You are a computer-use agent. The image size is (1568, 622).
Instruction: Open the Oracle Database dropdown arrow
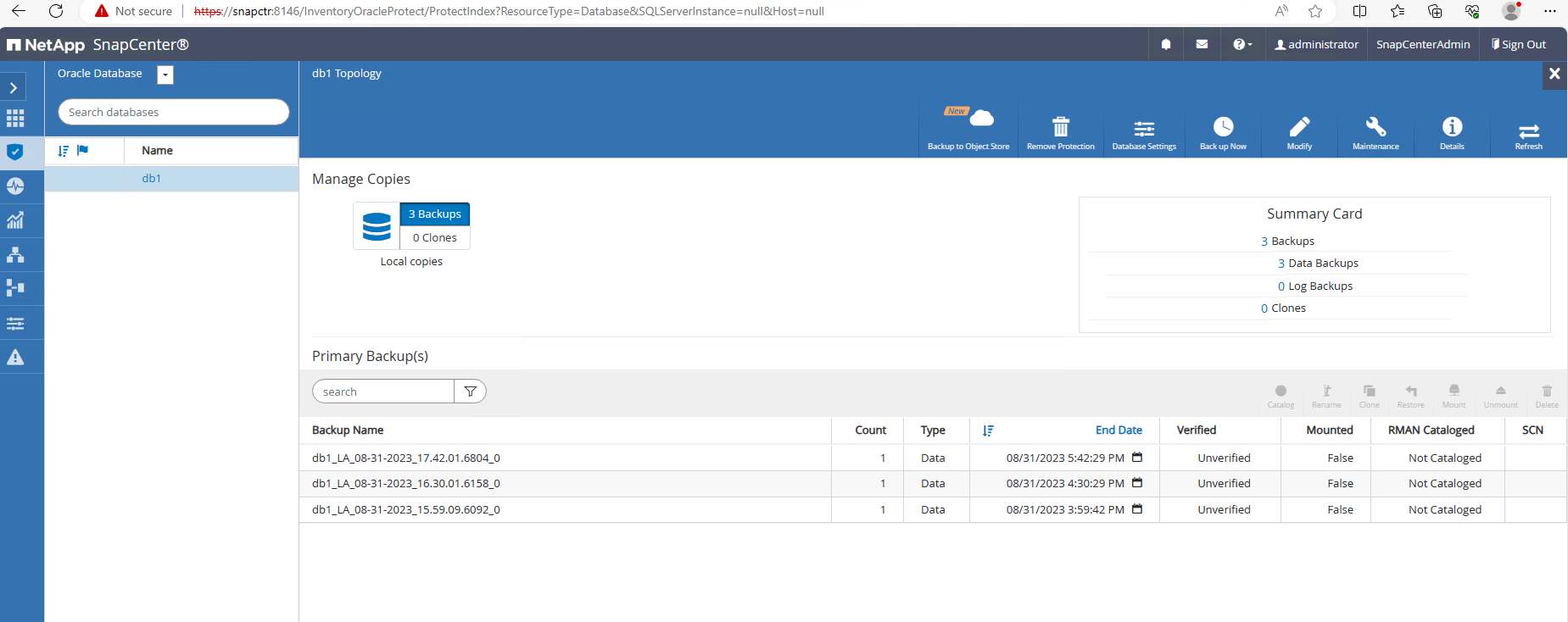[x=165, y=75]
